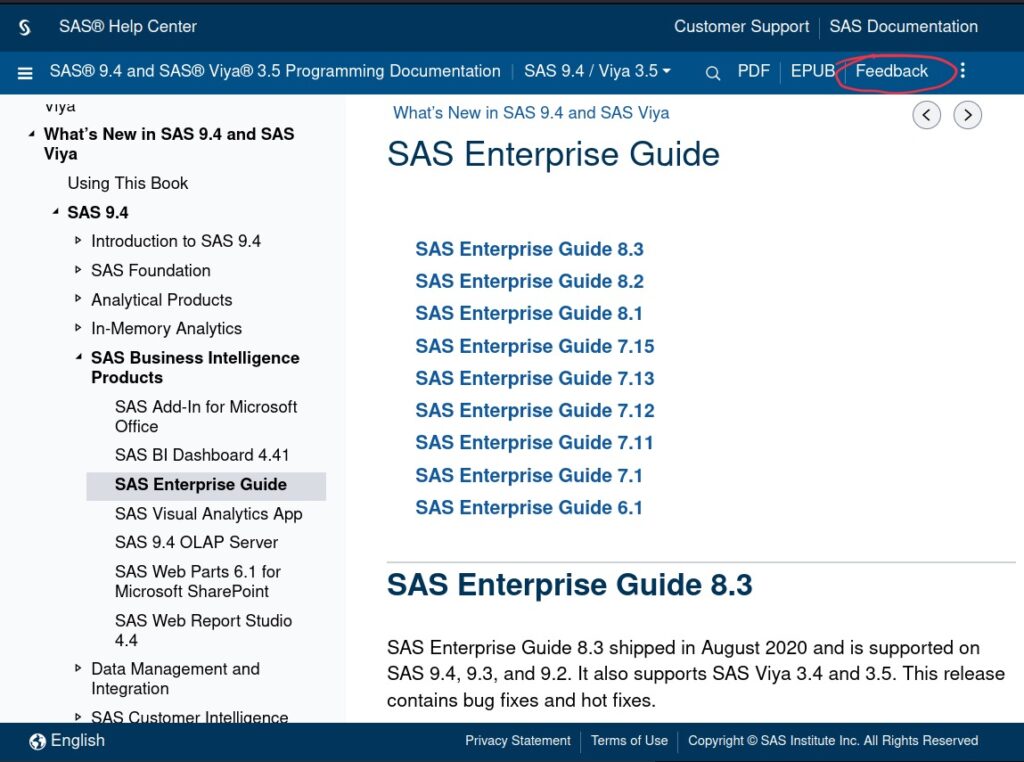Expand the Analytical Products node
Image resolution: width=1024 pixels, height=762 pixels.
tap(78, 299)
